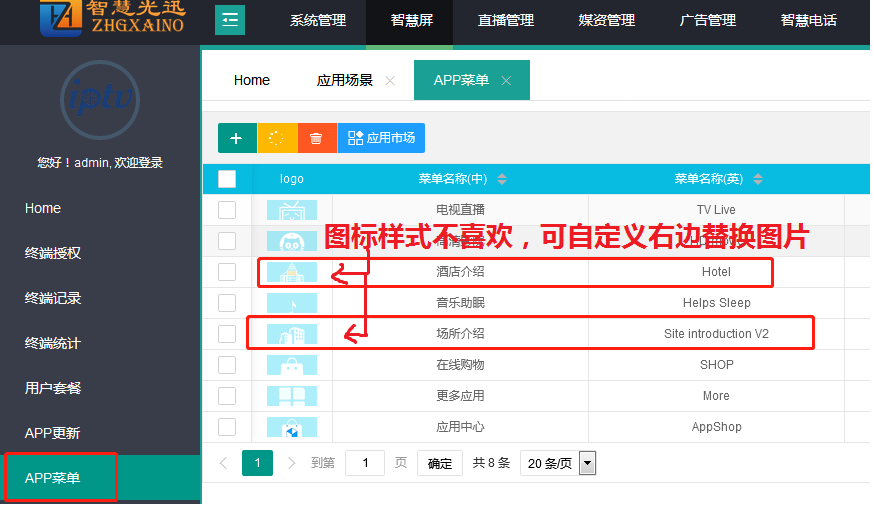Click the 应用市场 button

coord(381,138)
